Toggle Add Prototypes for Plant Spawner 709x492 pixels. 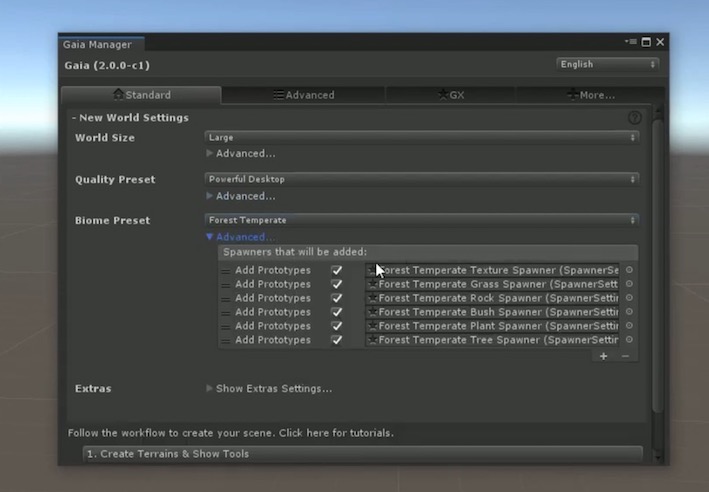[x=337, y=326]
